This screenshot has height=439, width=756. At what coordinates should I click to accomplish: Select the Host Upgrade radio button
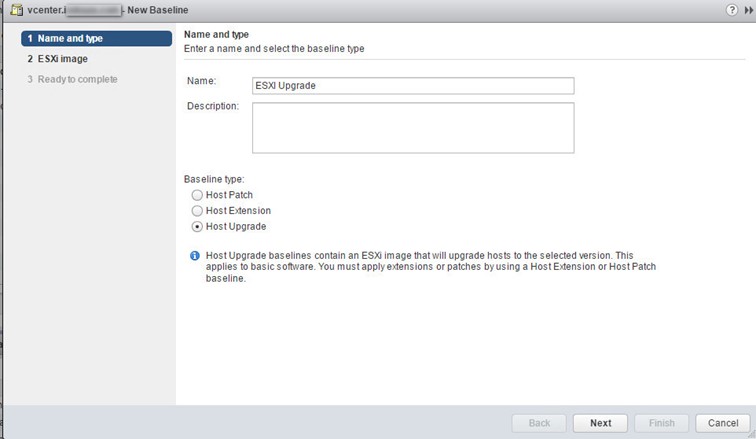(x=197, y=226)
